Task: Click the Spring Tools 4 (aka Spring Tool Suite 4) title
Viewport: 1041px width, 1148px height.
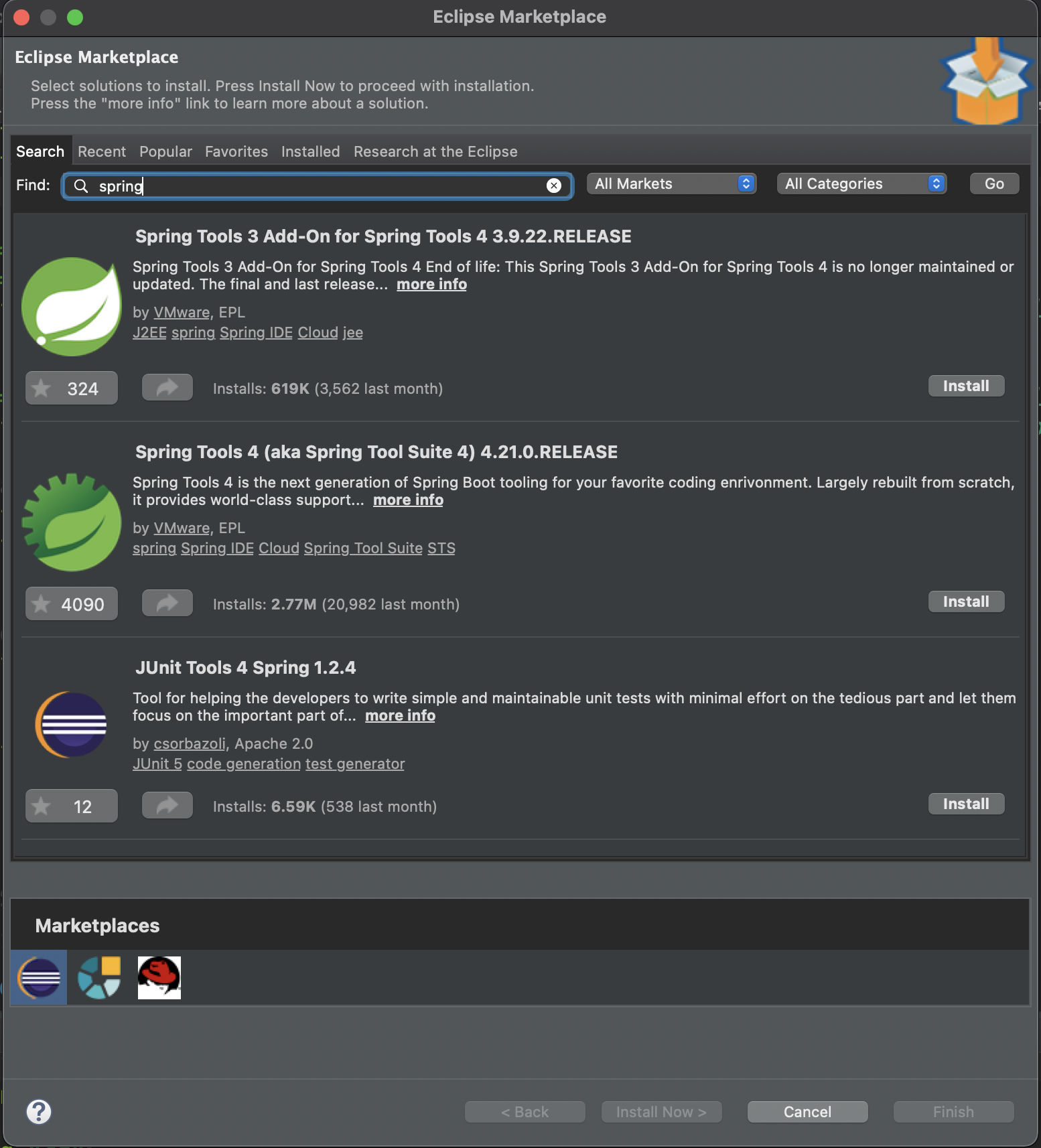Action: [376, 451]
